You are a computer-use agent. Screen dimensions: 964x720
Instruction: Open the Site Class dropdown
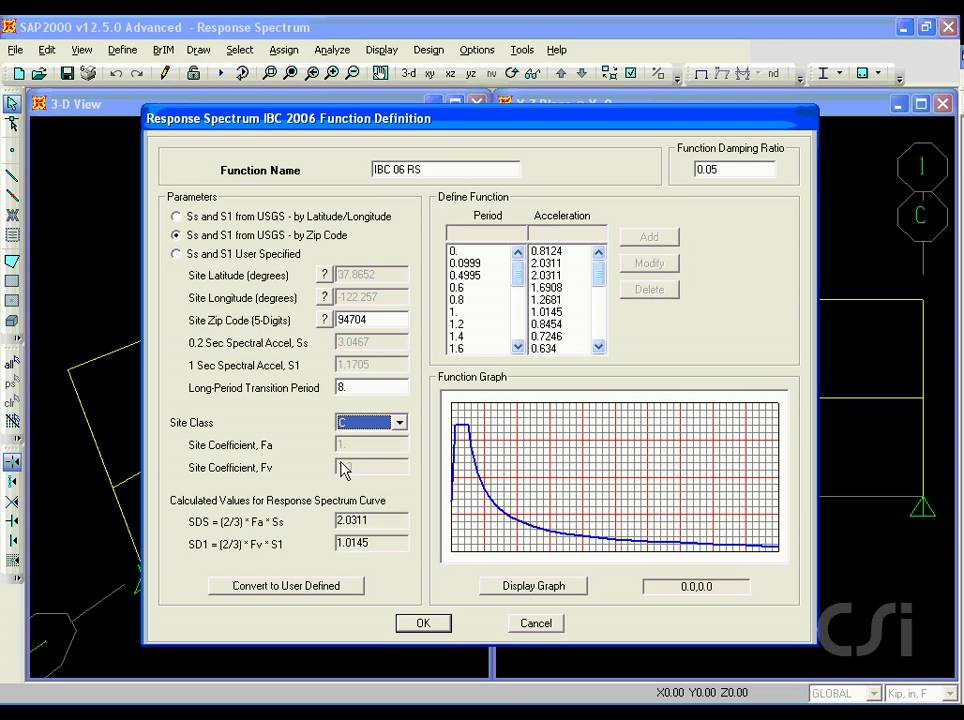pos(400,422)
